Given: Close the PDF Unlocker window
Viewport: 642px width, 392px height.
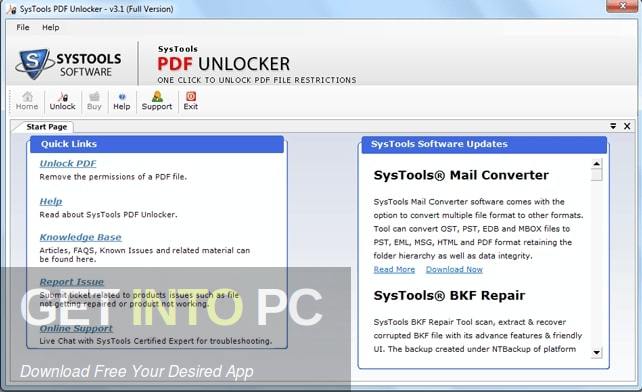Looking at the screenshot, I should click(622, 6).
